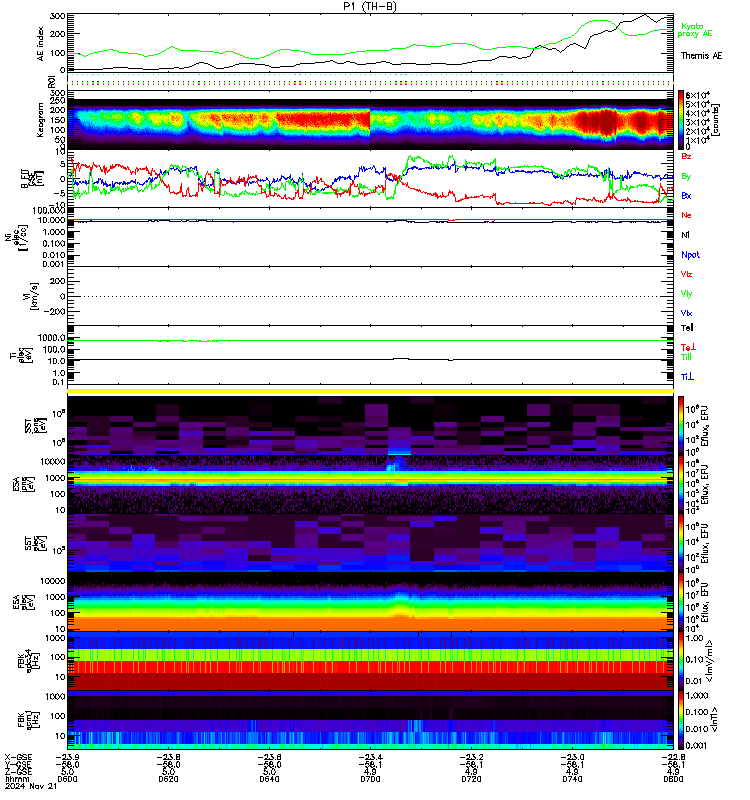Select the X-GSE value -23.4
Screen dimensions: 750x800
pos(370,758)
